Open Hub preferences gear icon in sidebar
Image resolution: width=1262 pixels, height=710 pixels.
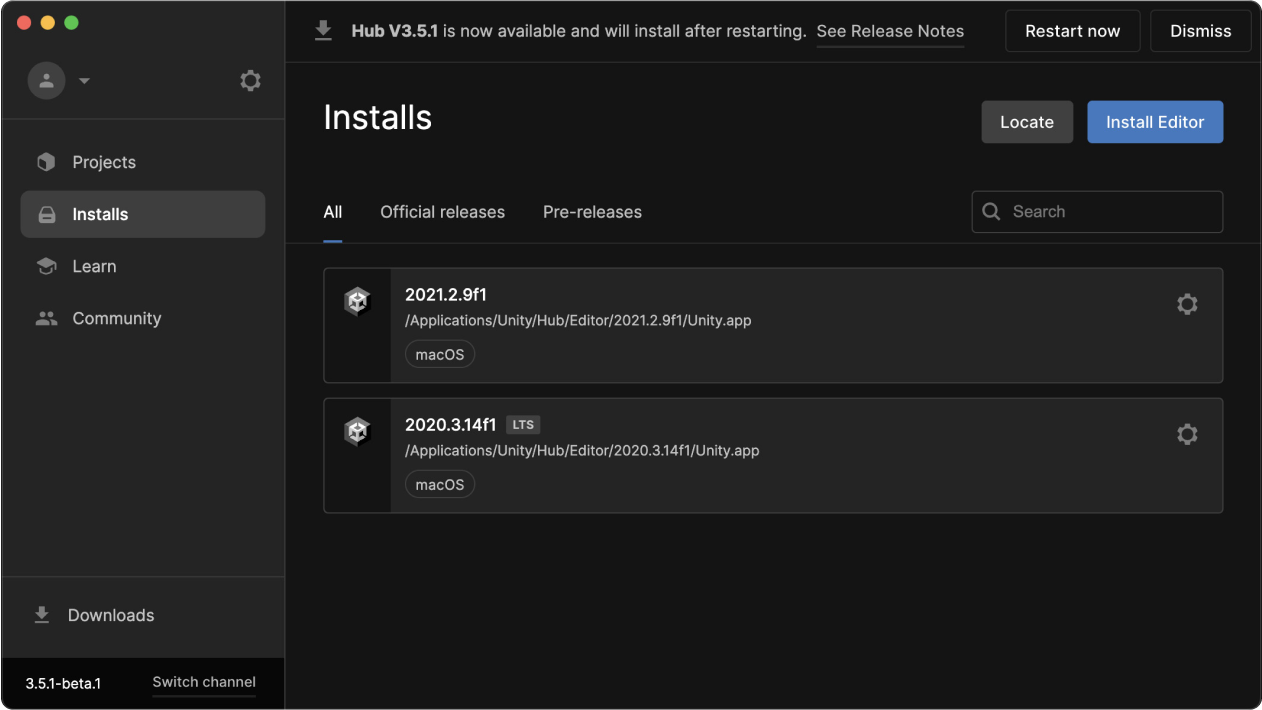(x=250, y=81)
